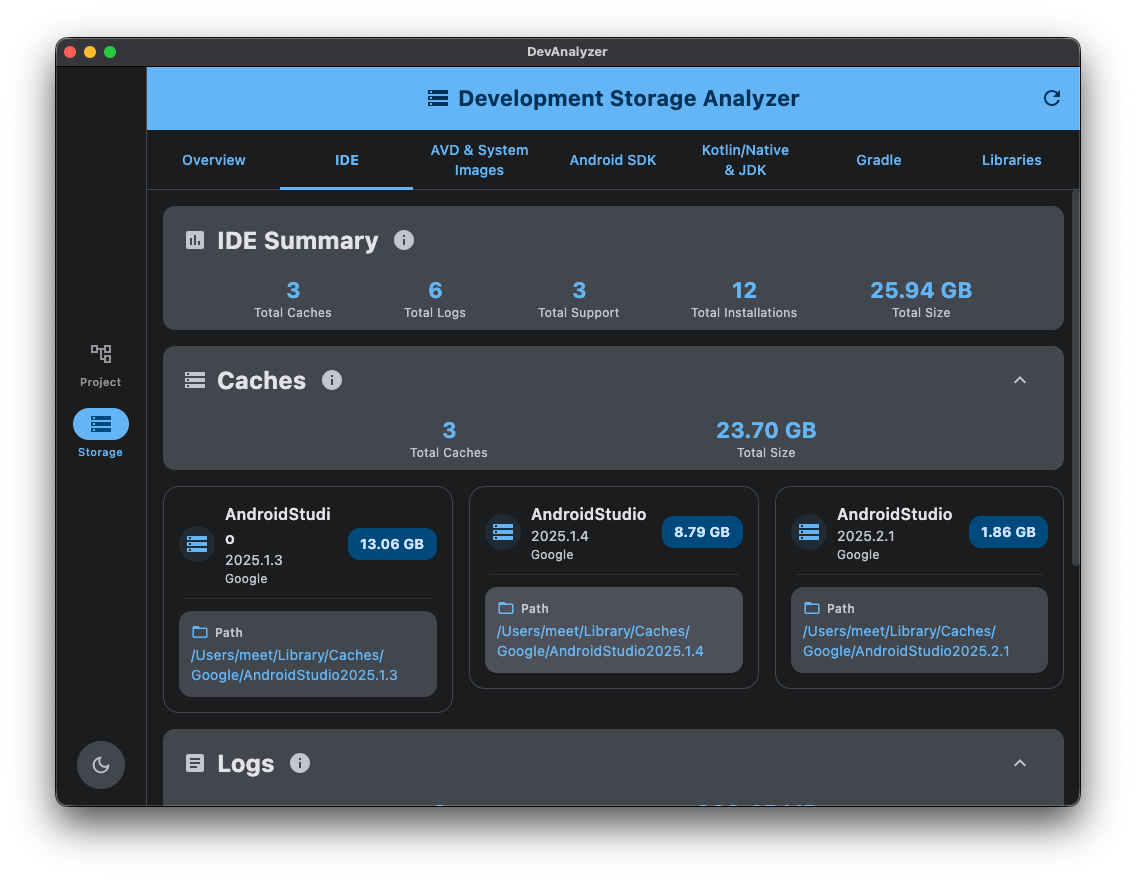Screen dimensions: 1136x880
Task: Collapse the Logs section
Action: (x=1019, y=763)
